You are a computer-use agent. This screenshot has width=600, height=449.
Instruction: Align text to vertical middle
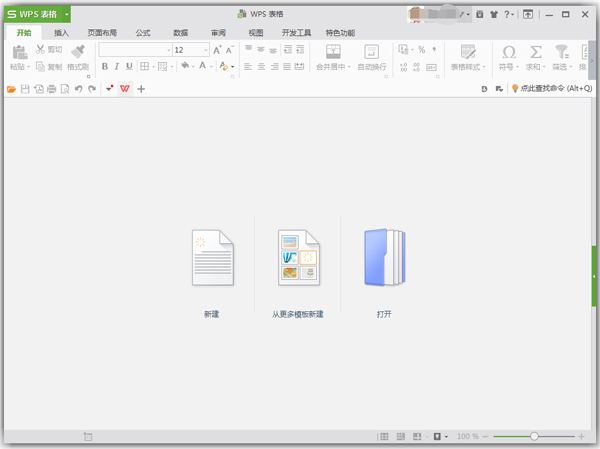click(261, 49)
